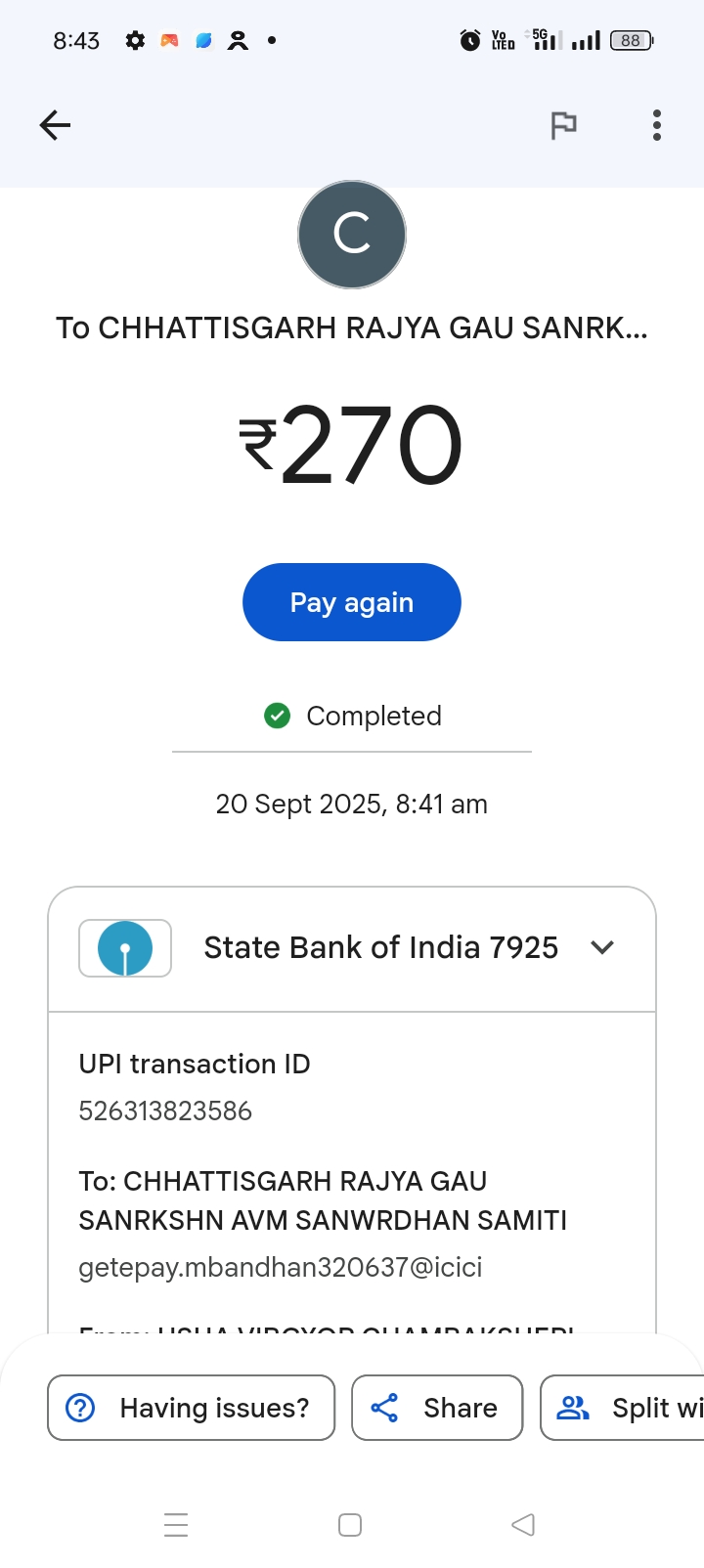Expand State Bank of India 7925 details
The width and height of the screenshot is (704, 1568).
coord(380,947)
